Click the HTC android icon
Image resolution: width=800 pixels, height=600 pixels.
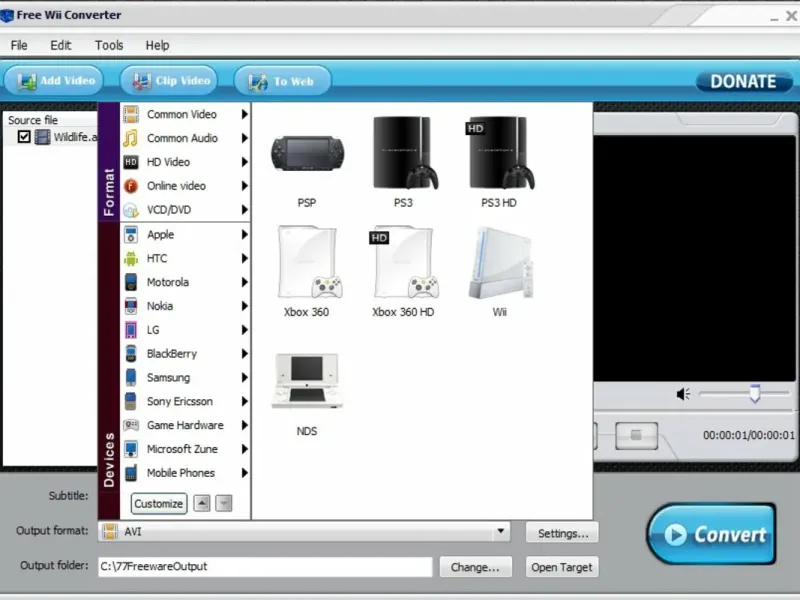click(131, 259)
